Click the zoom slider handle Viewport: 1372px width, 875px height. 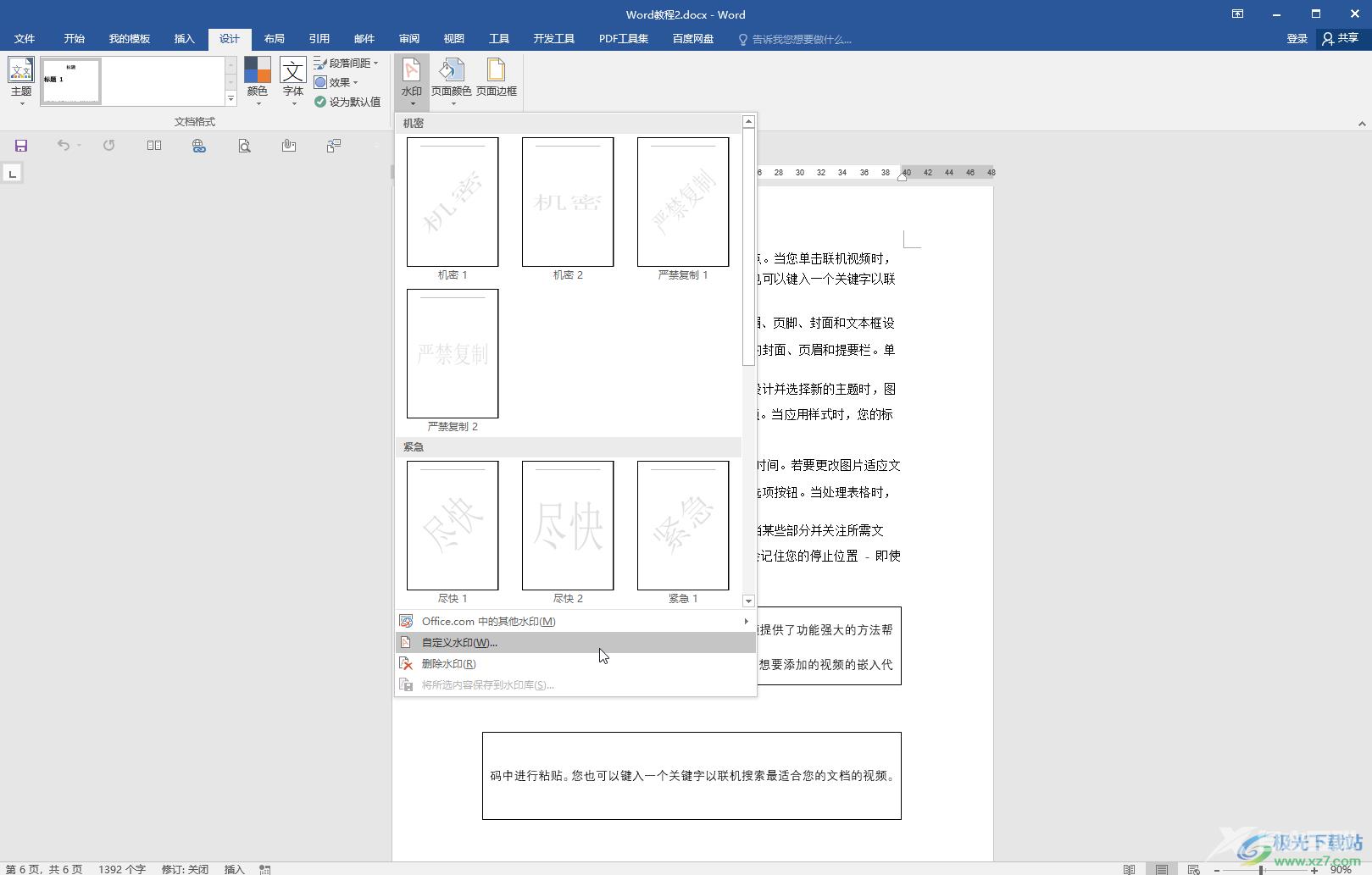coord(1261,870)
